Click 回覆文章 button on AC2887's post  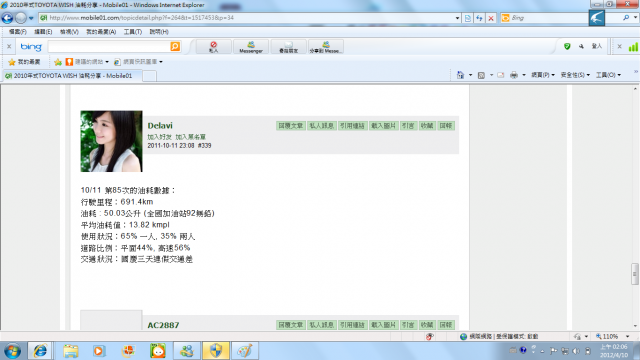point(291,325)
